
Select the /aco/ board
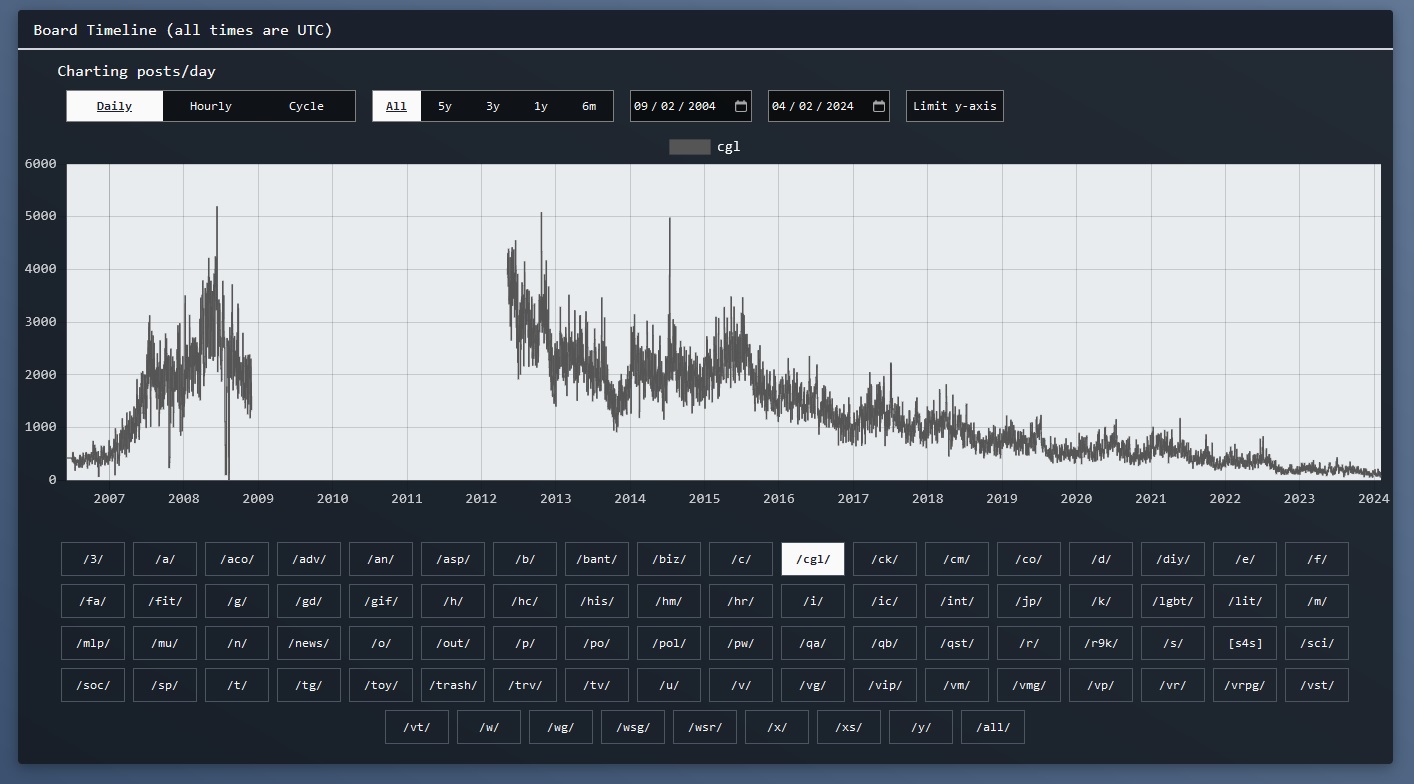pos(237,559)
